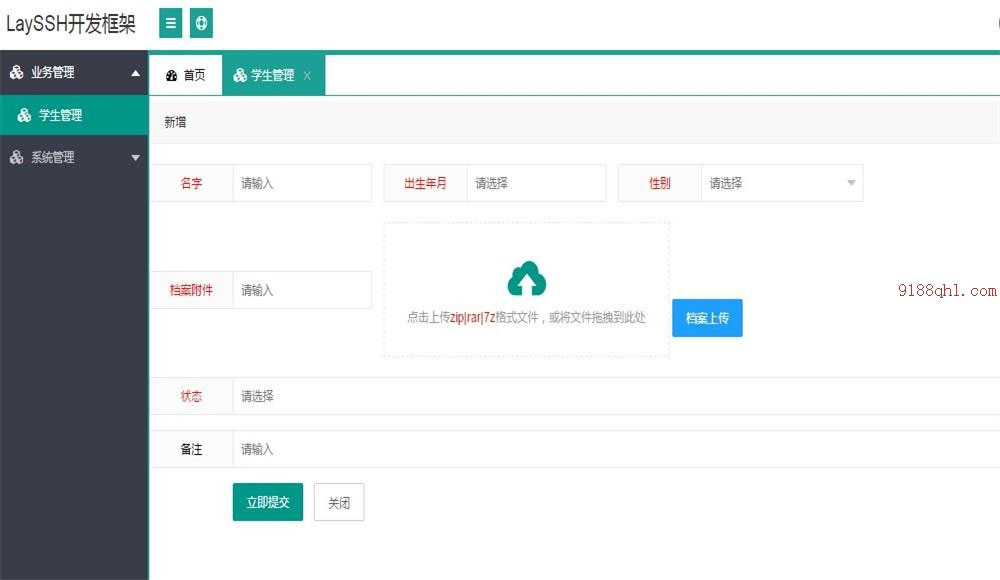Click the 新增 menu item
Viewport: 1000px width, 580px height.
[174, 120]
